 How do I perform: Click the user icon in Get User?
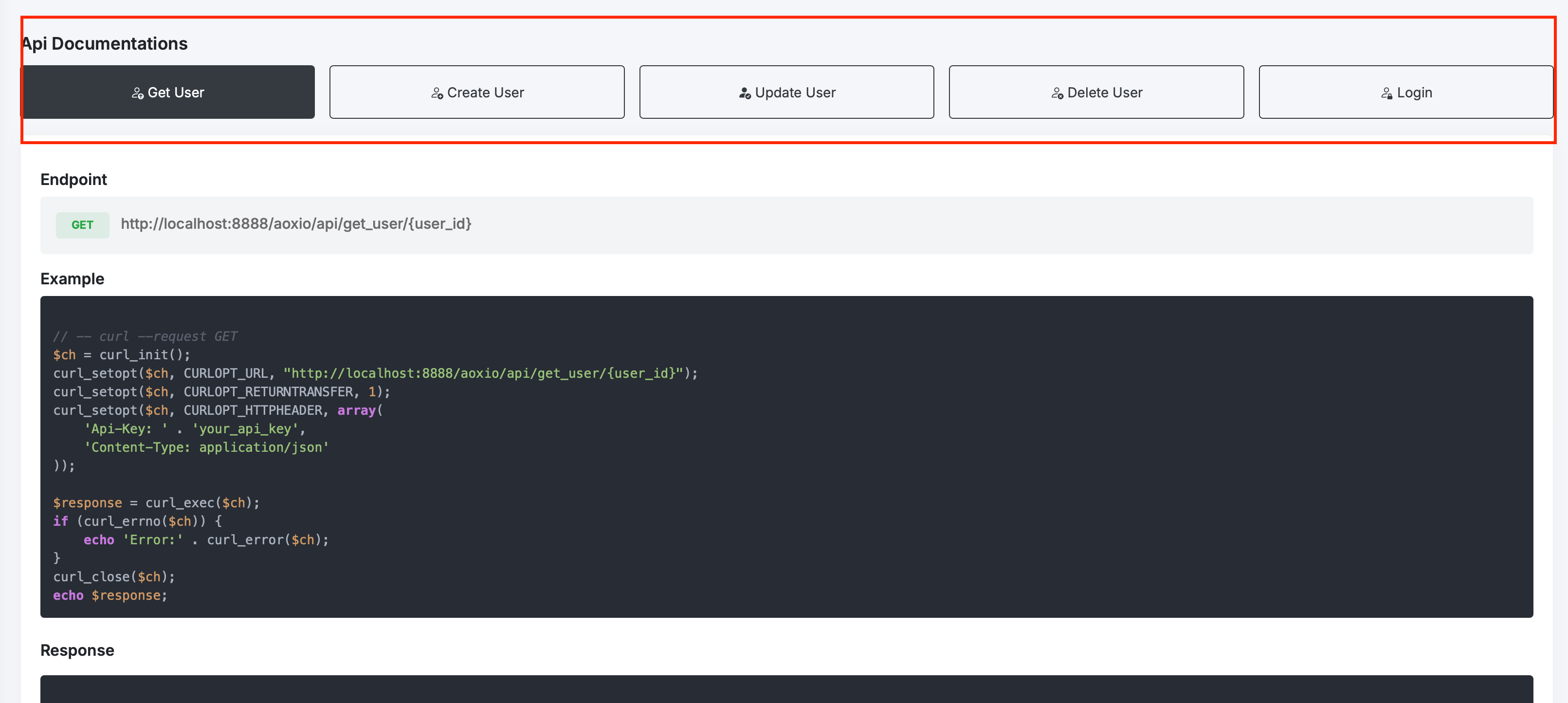[x=138, y=93]
